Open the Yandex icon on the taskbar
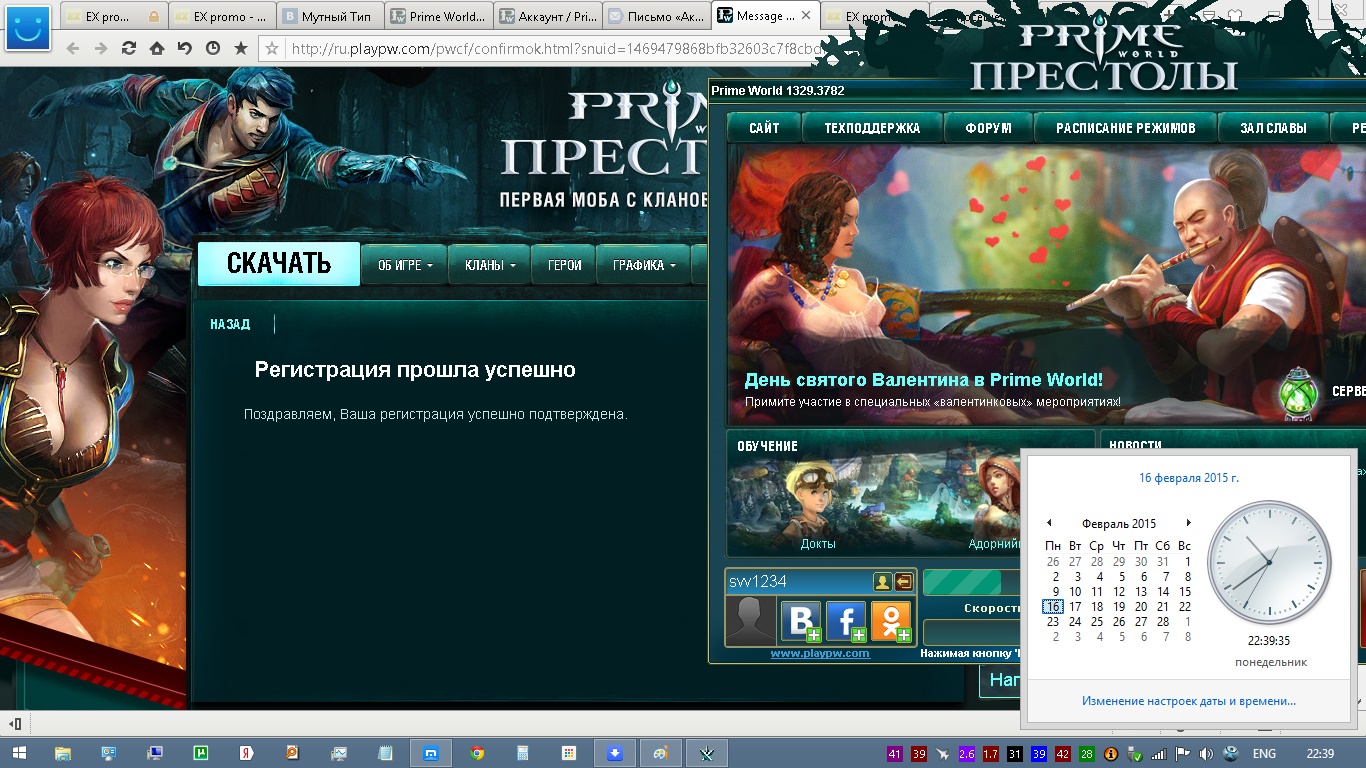This screenshot has height=768, width=1366. [245, 753]
